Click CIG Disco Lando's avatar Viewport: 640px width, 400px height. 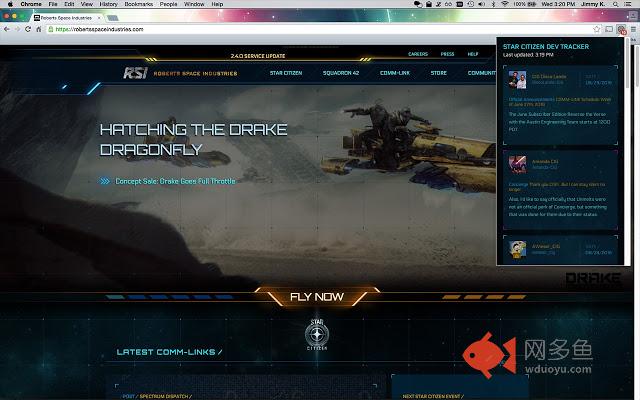pyautogui.click(x=518, y=80)
